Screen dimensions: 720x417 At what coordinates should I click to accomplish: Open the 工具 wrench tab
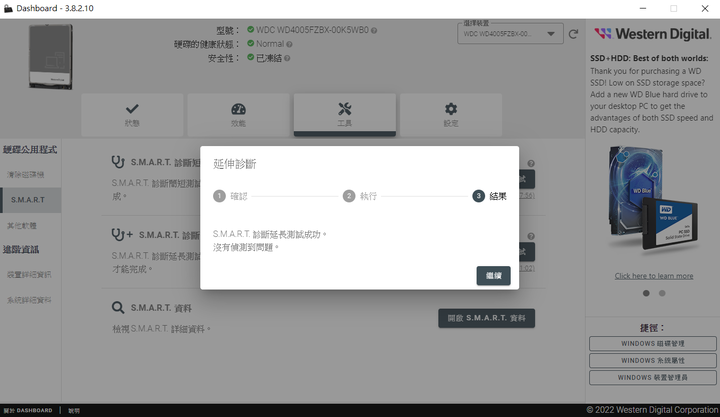pos(345,115)
